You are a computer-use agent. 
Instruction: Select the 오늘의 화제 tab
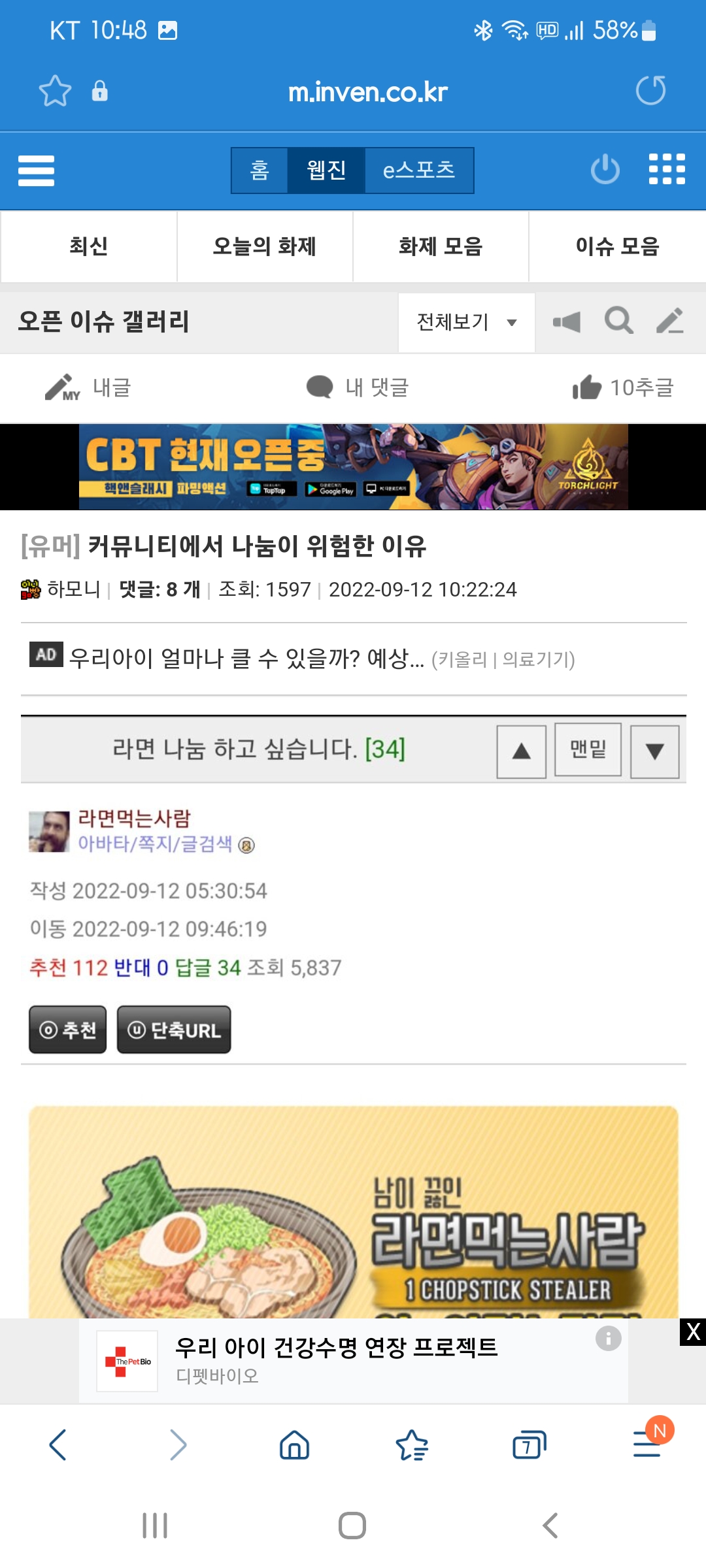pos(265,246)
